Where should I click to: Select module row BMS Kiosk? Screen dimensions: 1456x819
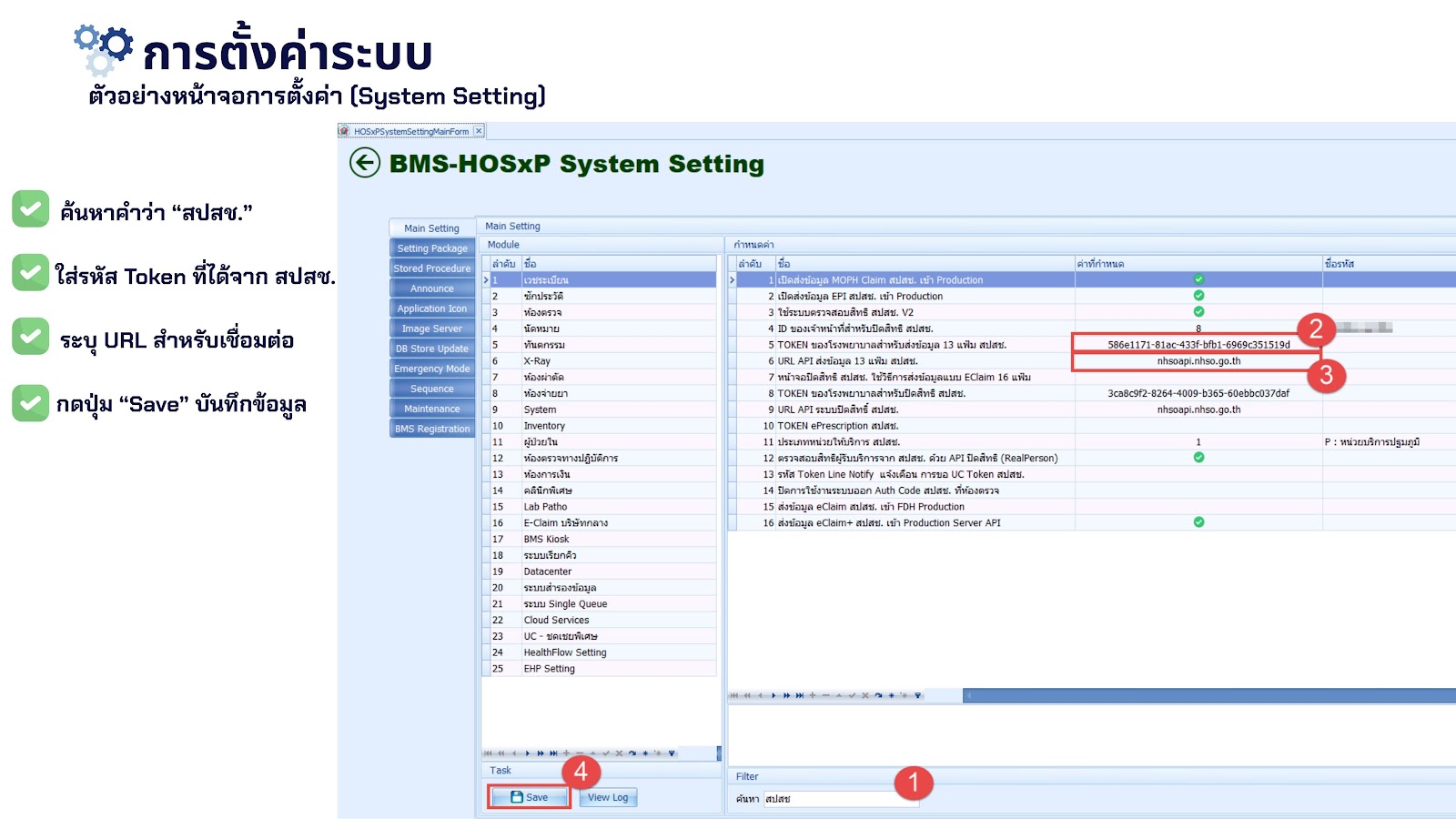point(600,539)
